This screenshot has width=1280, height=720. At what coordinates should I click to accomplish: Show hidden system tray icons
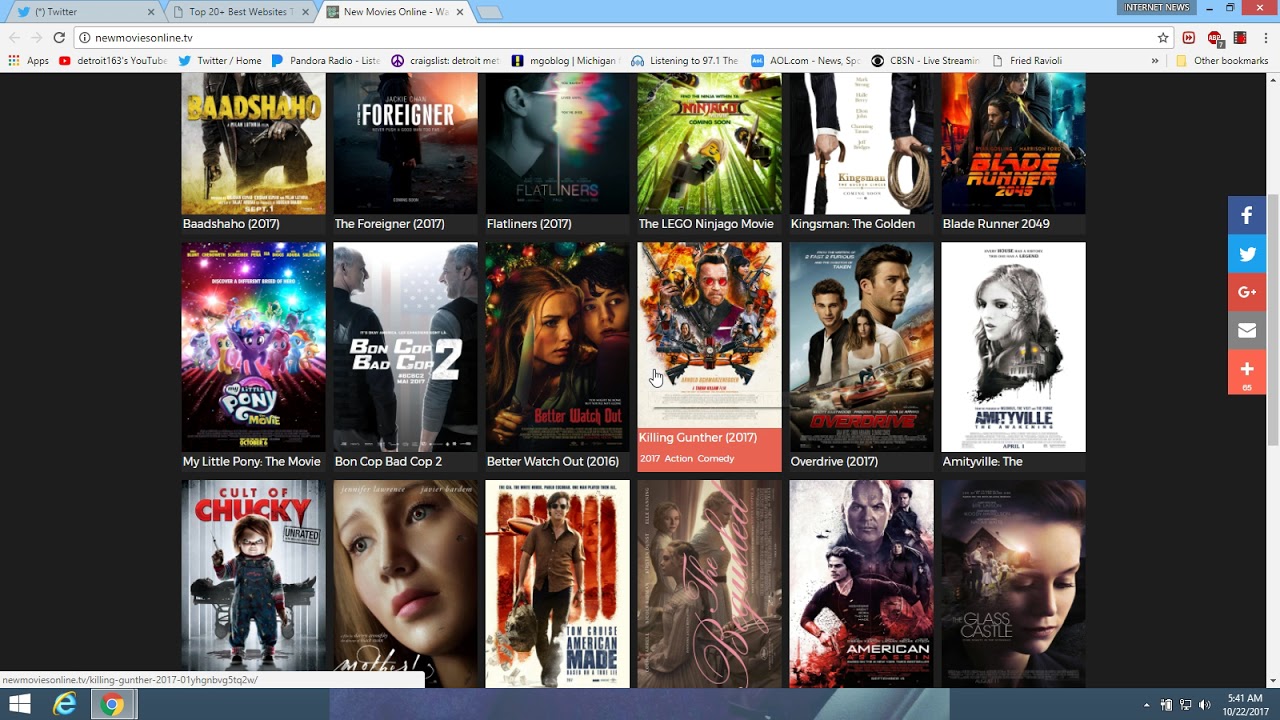pyautogui.click(x=1148, y=705)
